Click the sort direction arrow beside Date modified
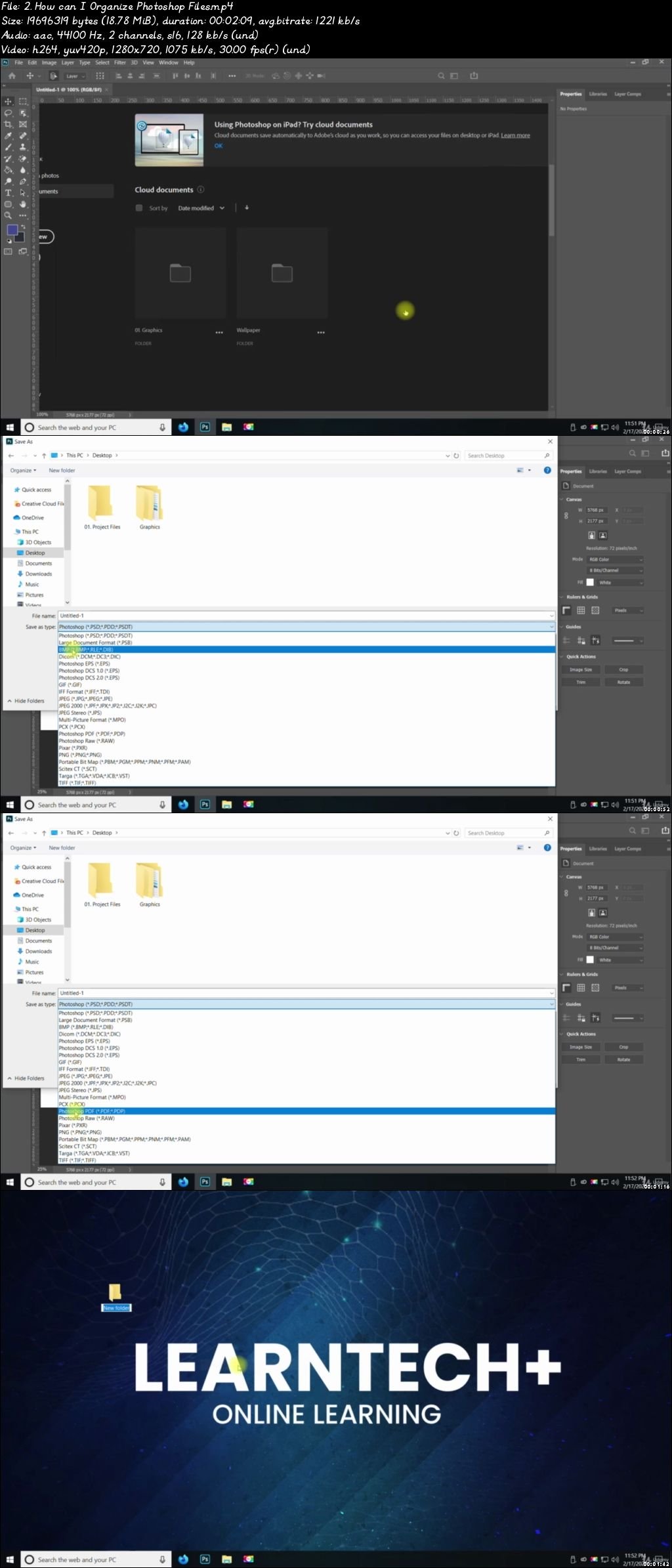Screen dimensions: 672x1568 click(247, 208)
